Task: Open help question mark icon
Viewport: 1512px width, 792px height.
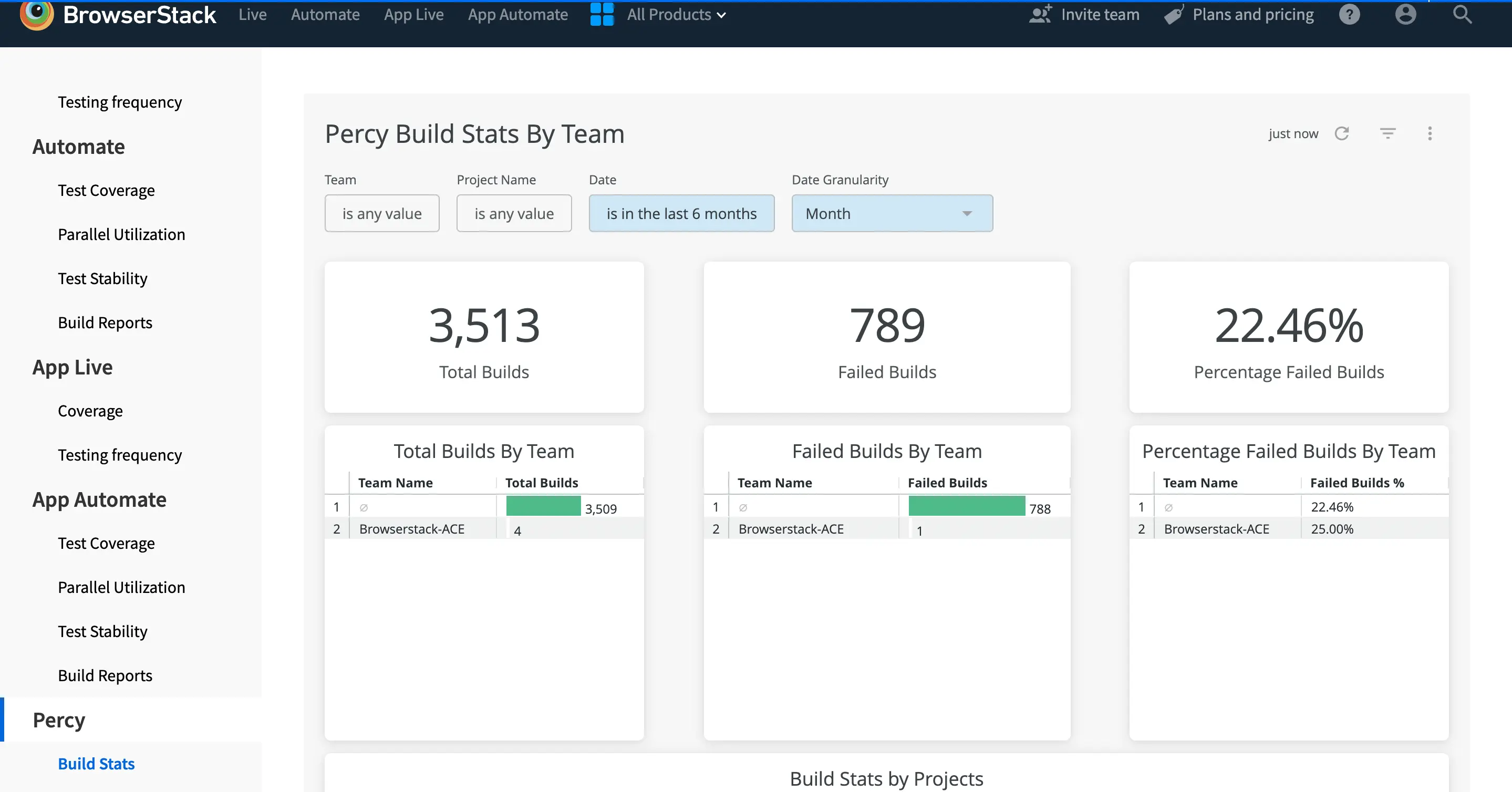Action: (x=1350, y=15)
